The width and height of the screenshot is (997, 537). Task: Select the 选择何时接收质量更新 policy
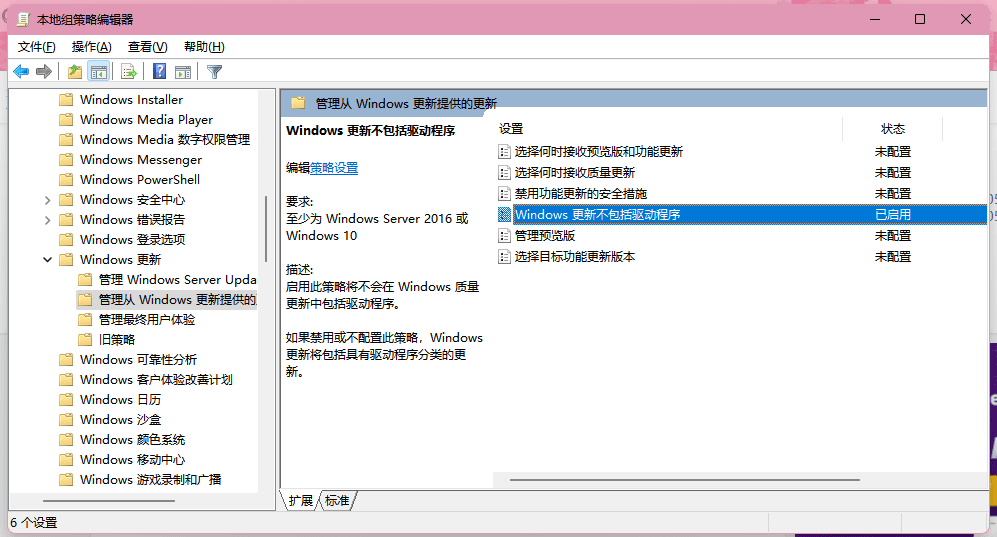tap(575, 173)
